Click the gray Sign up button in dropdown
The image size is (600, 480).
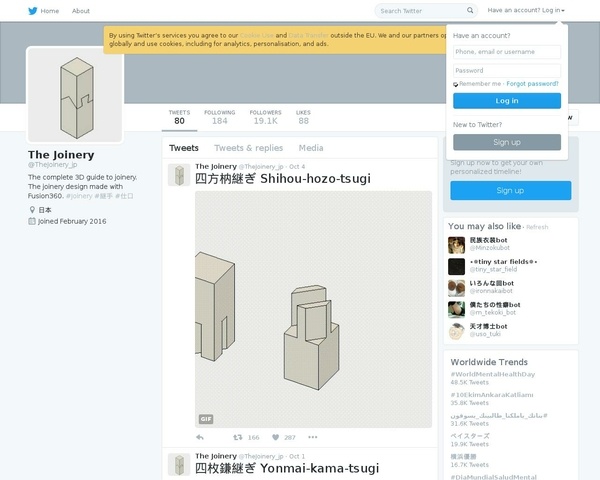[507, 142]
